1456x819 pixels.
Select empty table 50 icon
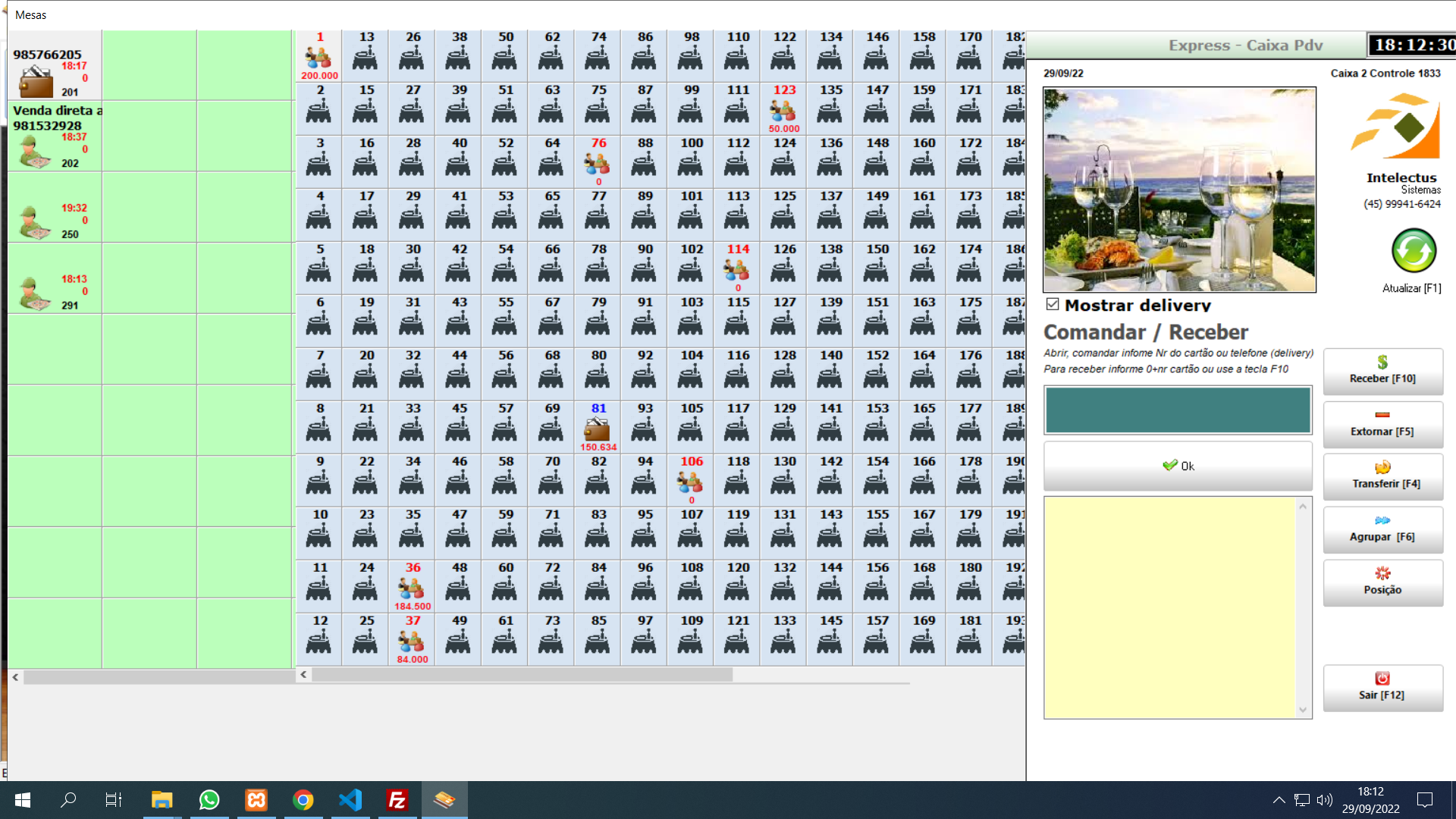point(505,58)
